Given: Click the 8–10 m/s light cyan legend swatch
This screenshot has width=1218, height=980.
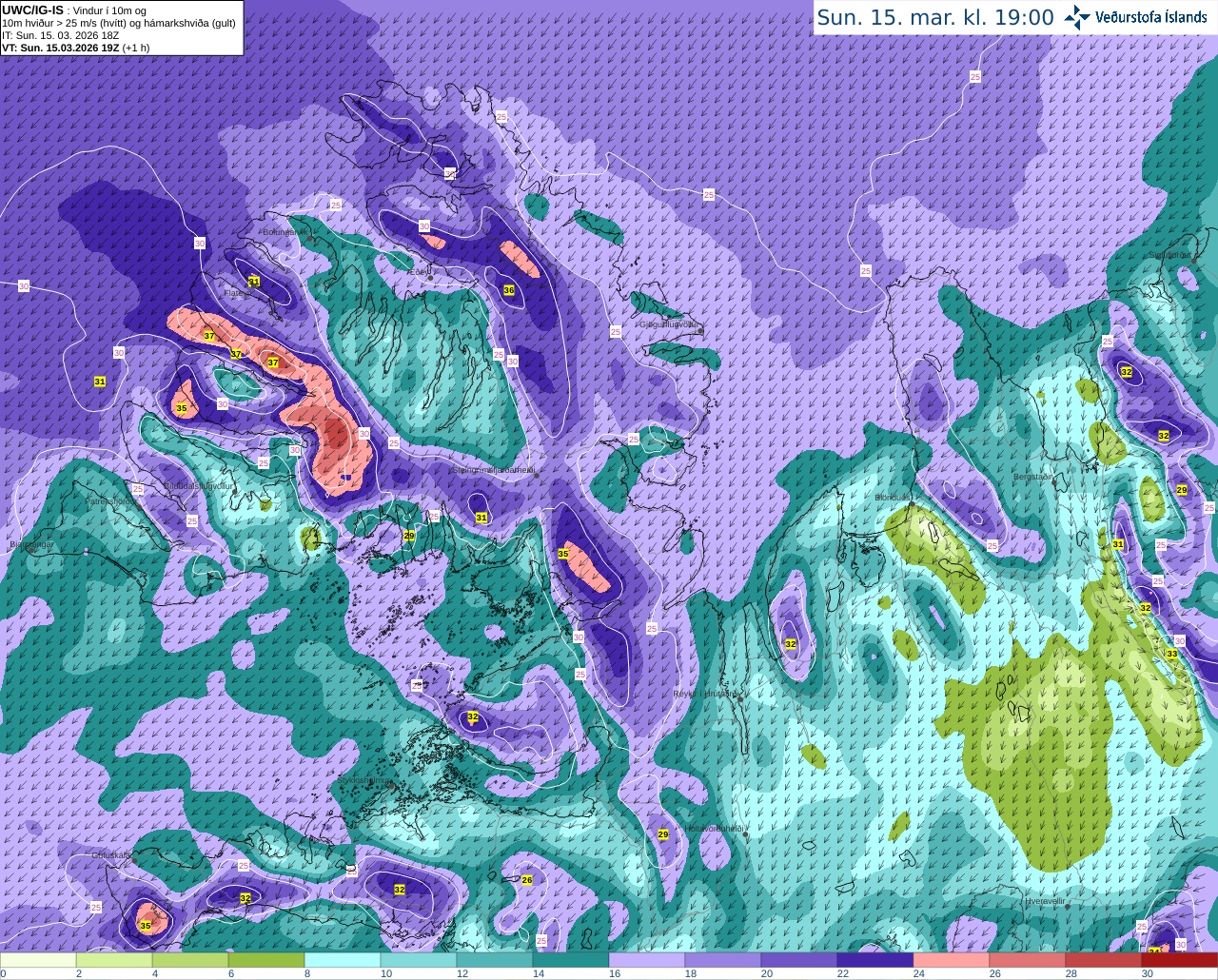Looking at the screenshot, I should 343,960.
